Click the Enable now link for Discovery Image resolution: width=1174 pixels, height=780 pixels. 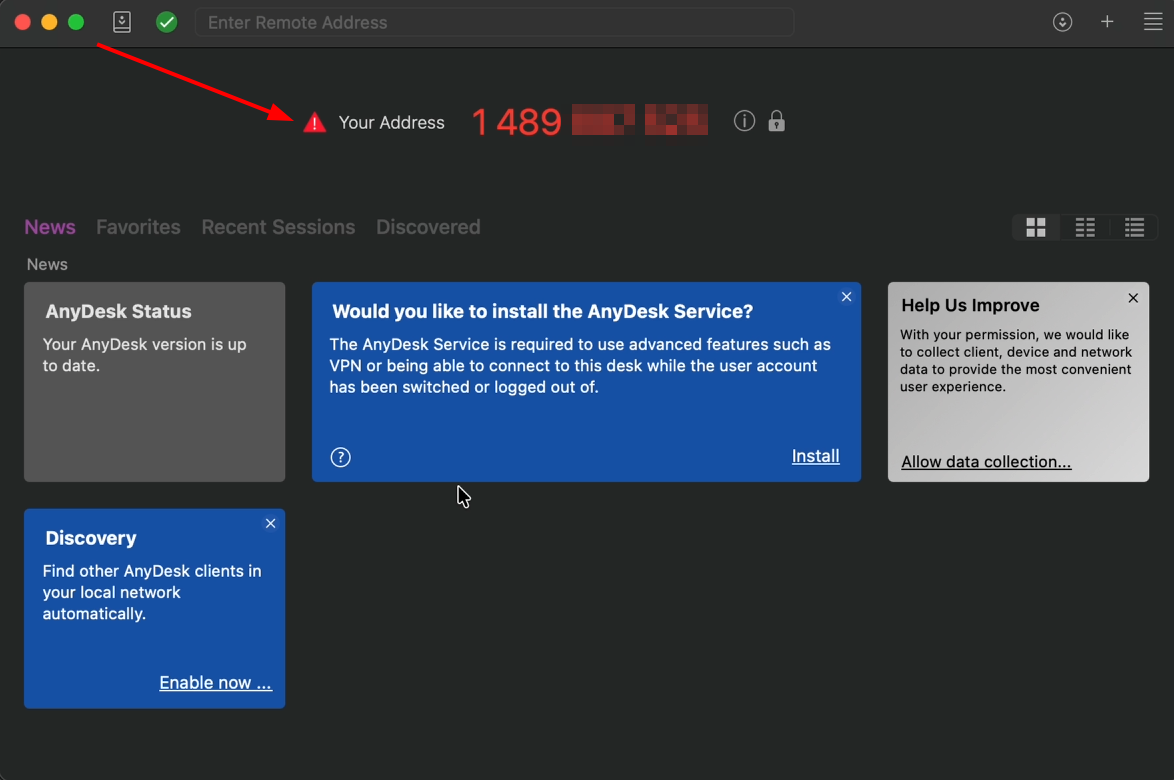215,683
